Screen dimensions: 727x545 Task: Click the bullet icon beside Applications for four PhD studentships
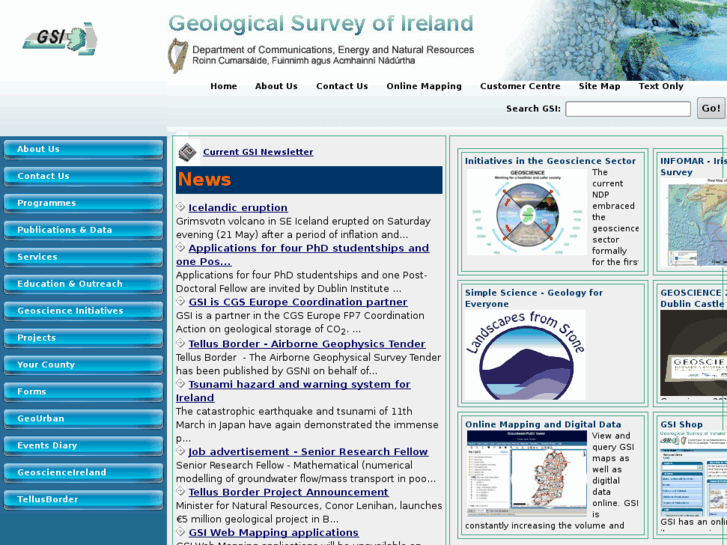click(x=181, y=247)
